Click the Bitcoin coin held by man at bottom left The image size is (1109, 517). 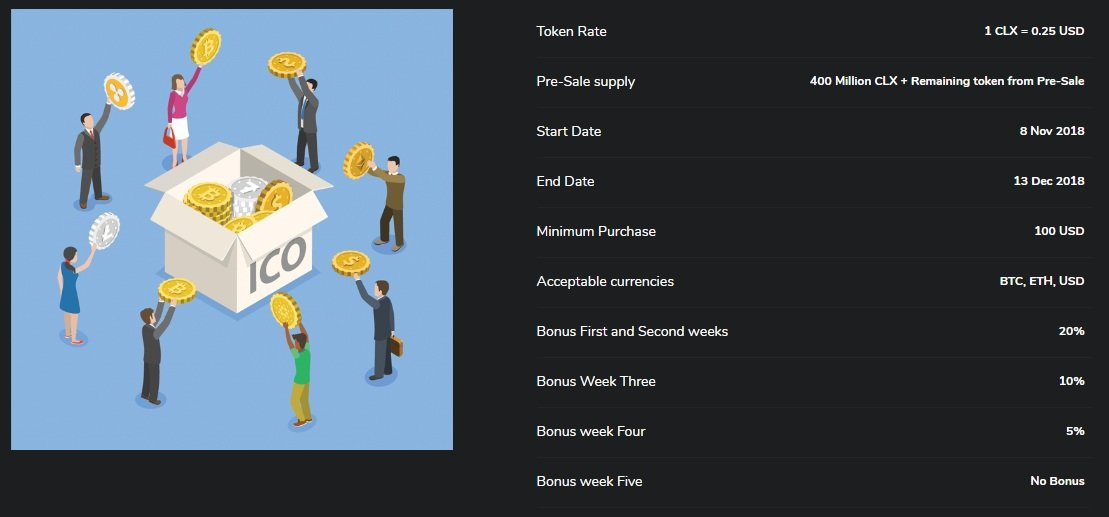[177, 290]
